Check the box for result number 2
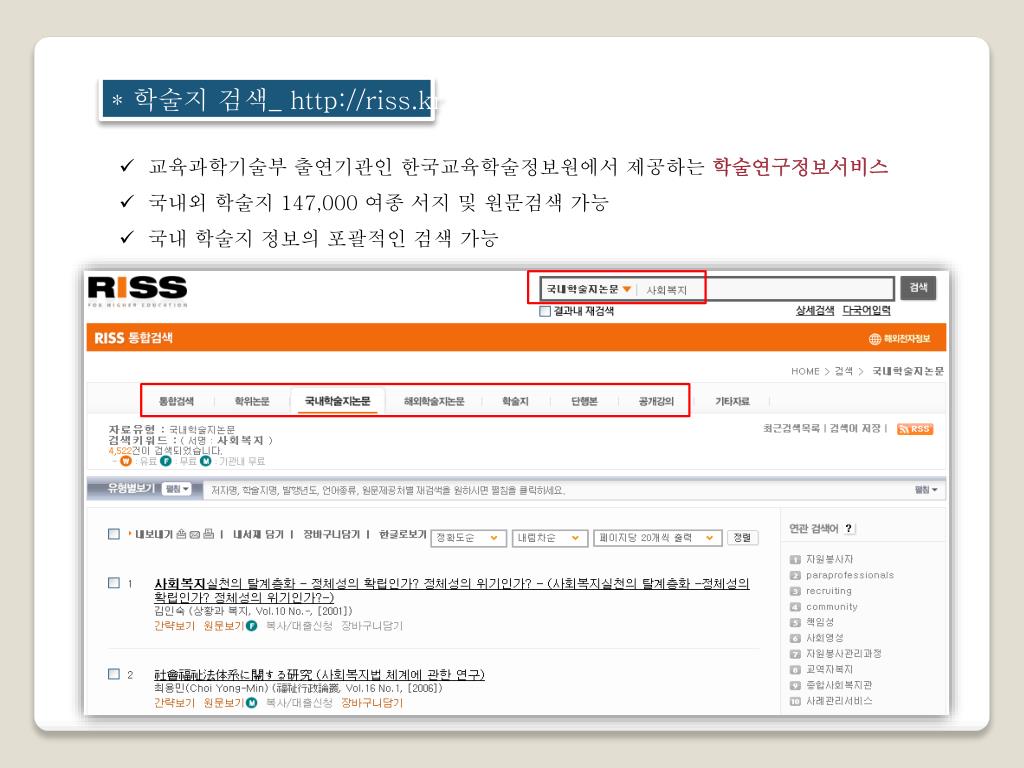Viewport: 1024px width, 768px height. pyautogui.click(x=114, y=674)
